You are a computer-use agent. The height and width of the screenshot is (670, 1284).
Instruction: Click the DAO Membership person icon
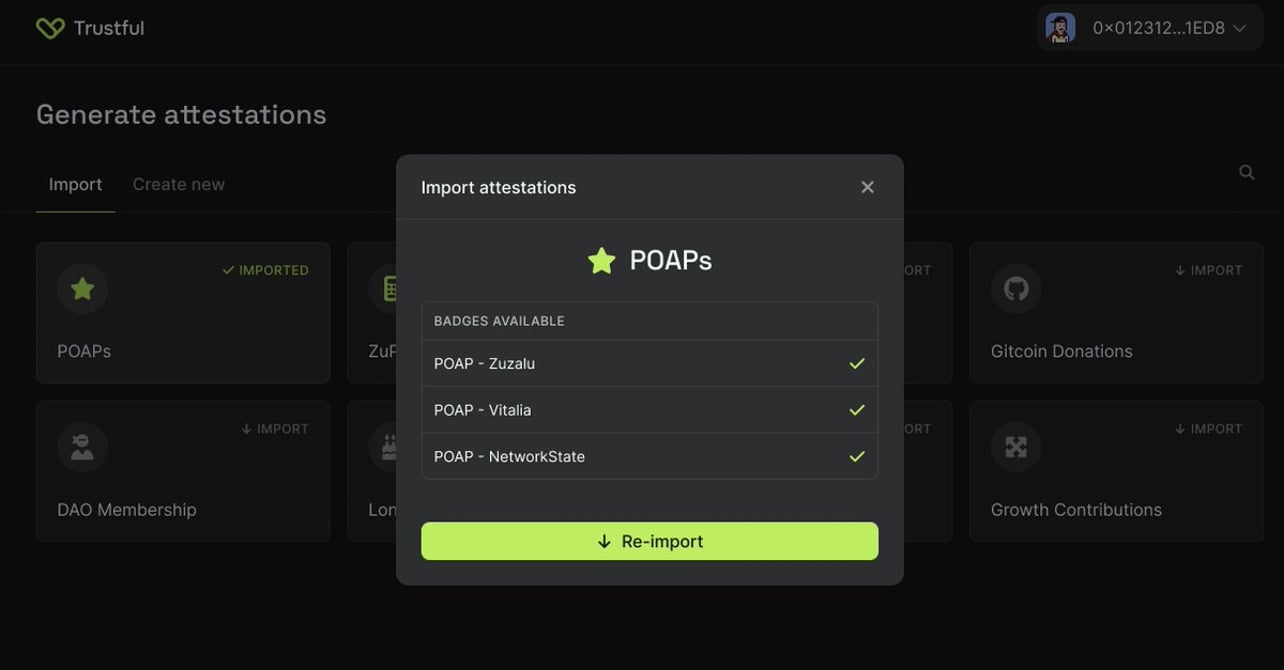tap(82, 447)
